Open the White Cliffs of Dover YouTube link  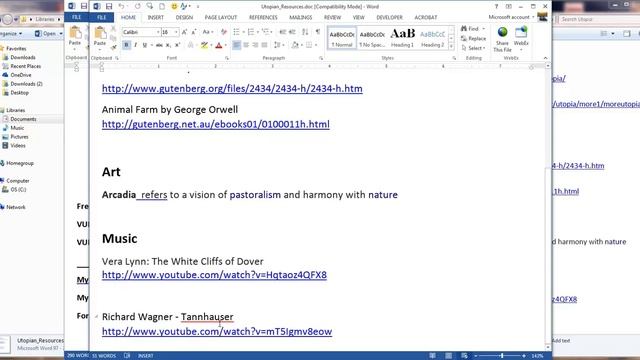click(x=214, y=275)
